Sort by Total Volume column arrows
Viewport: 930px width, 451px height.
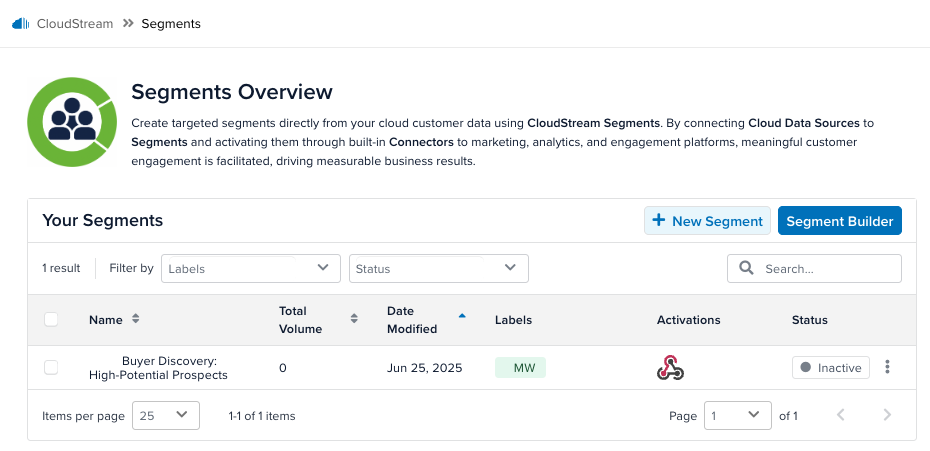coord(354,319)
